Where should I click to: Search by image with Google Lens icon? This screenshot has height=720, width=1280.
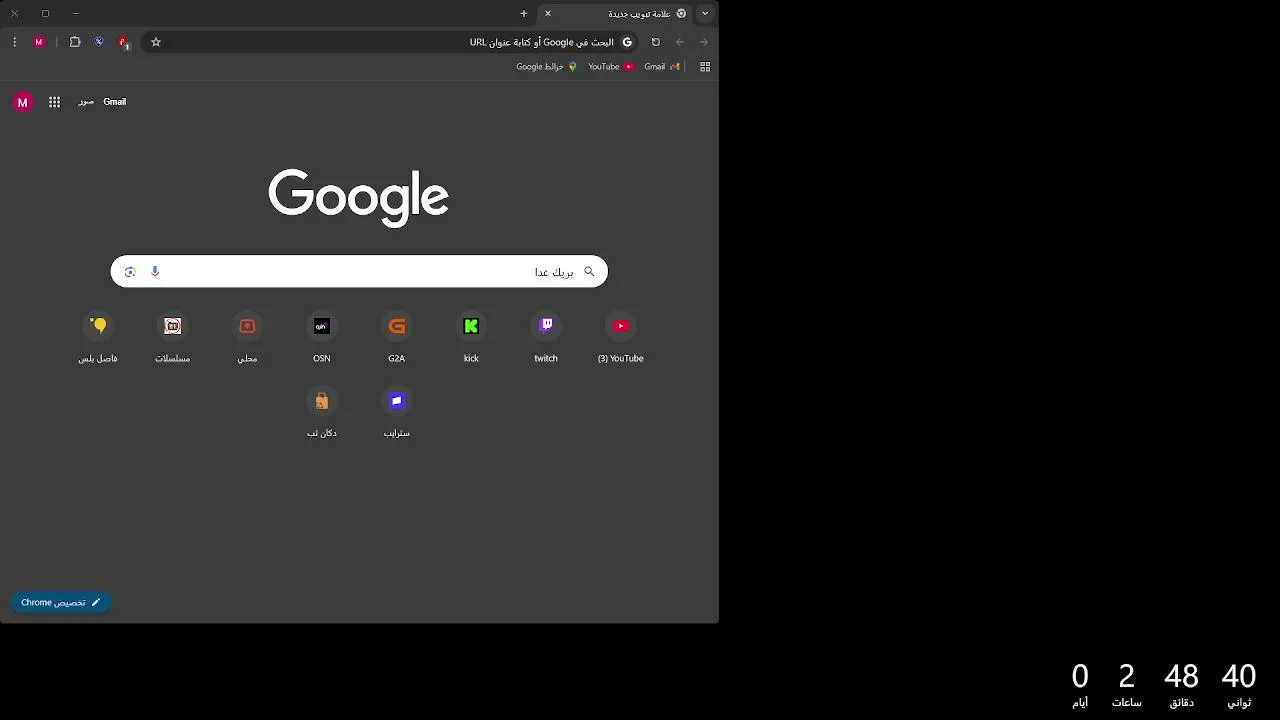click(130, 272)
